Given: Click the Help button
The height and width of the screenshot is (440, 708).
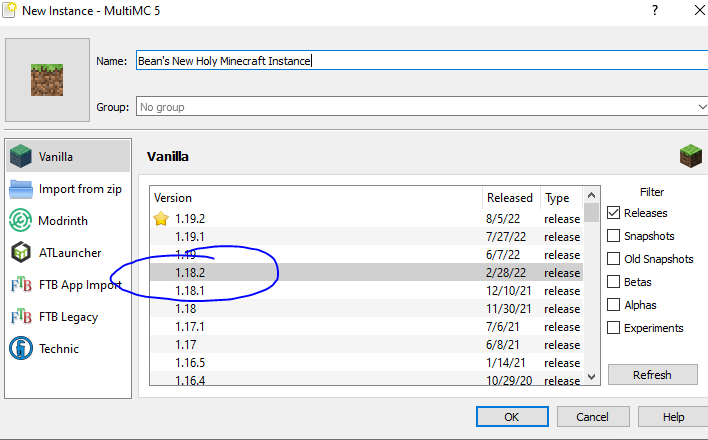Looking at the screenshot, I should pyautogui.click(x=673, y=417).
